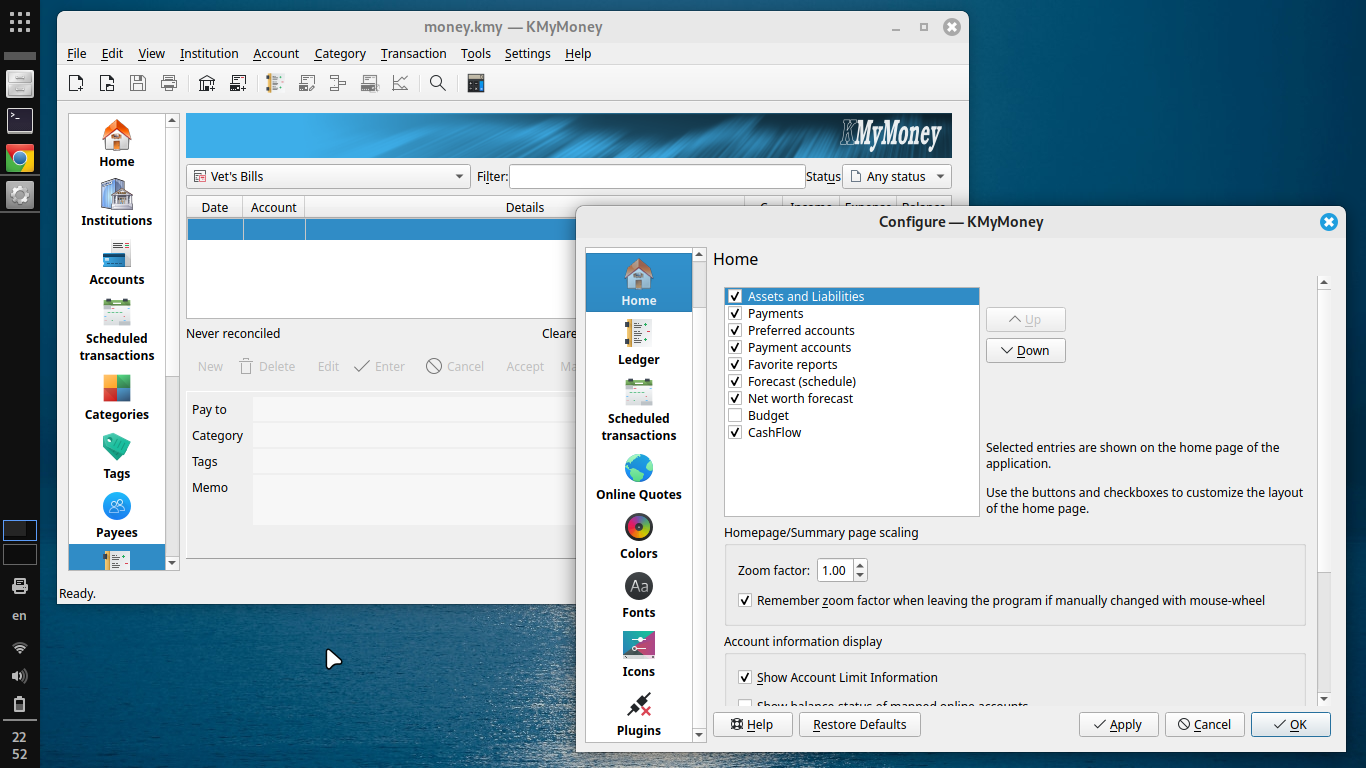Viewport: 1366px width, 768px height.
Task: Uncheck Payments home page entry
Action: click(735, 314)
